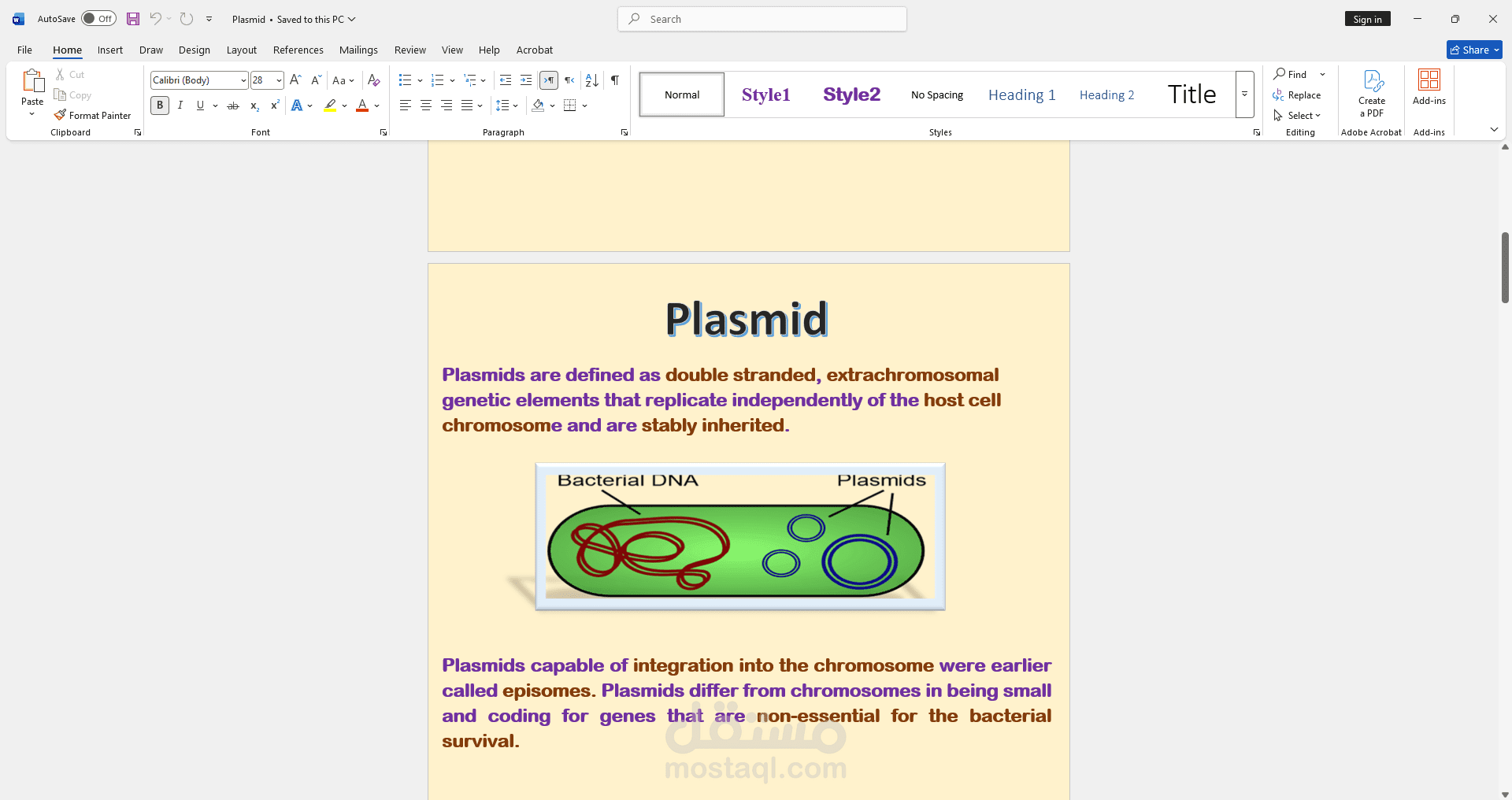Apply the Style1 style

click(766, 94)
